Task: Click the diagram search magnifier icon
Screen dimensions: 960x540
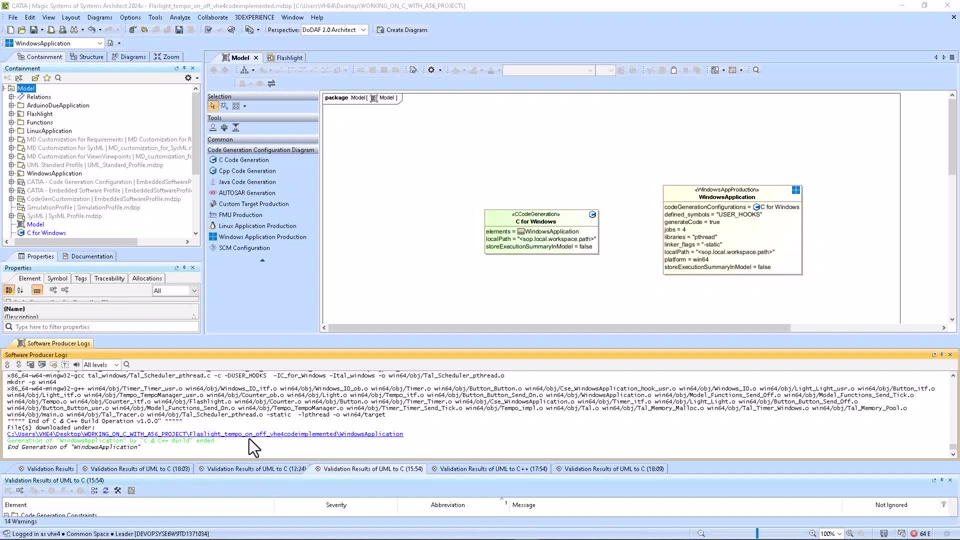Action: pos(756,70)
